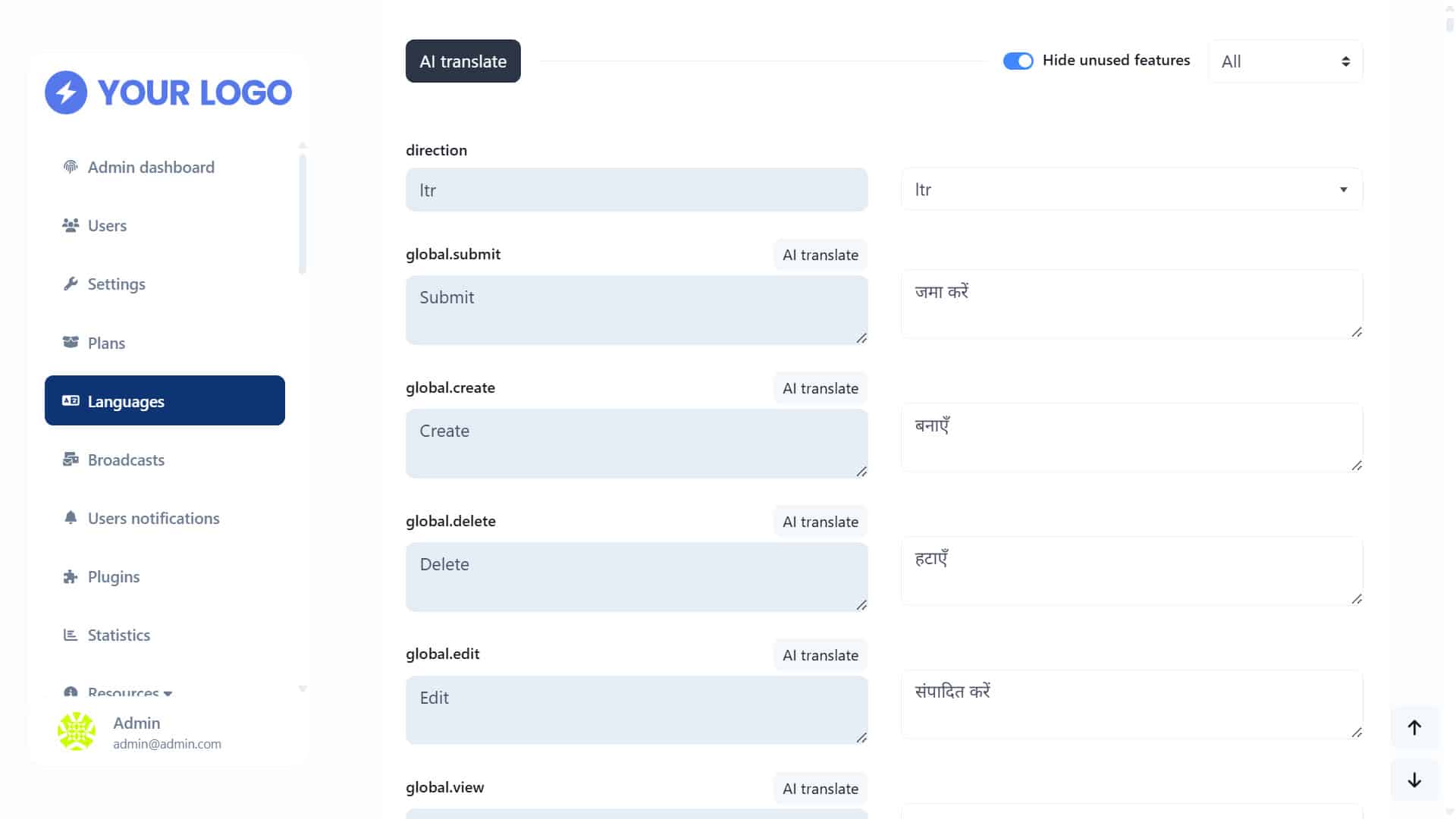Click the scroll-to-top arrow button
Image resolution: width=1456 pixels, height=819 pixels.
tap(1414, 728)
